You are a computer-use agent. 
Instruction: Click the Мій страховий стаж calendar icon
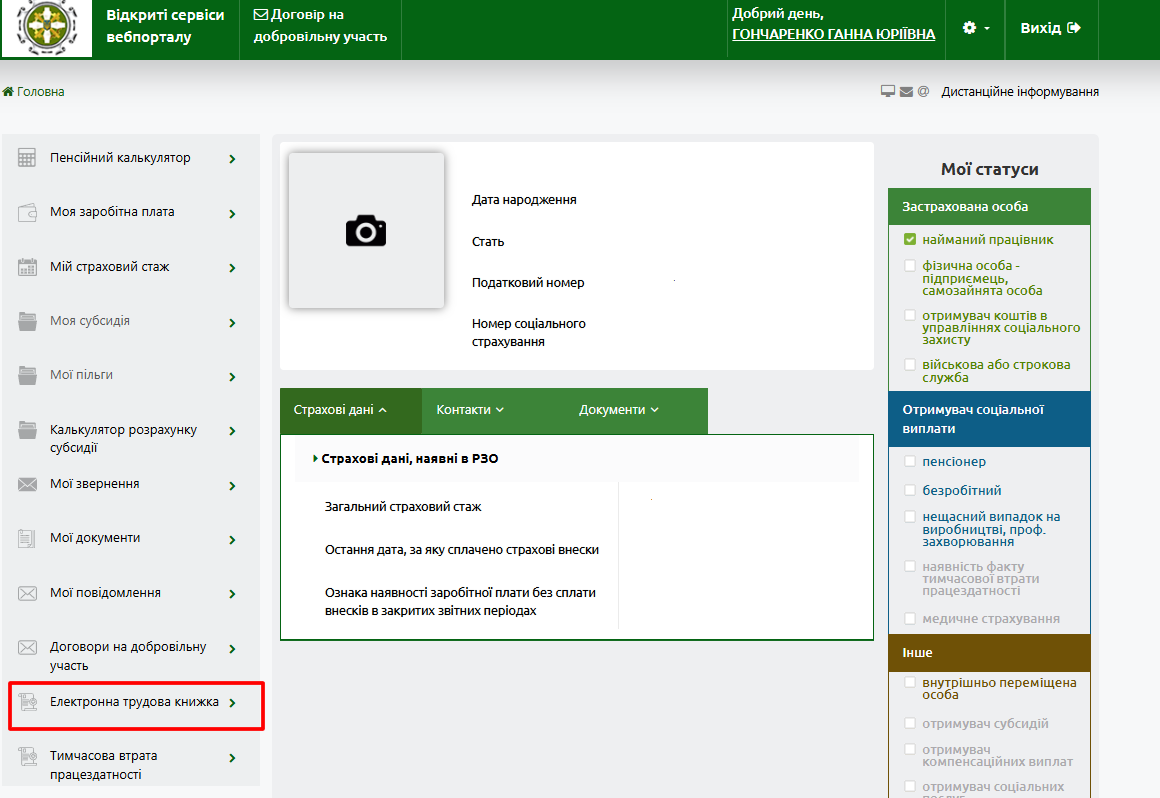pyautogui.click(x=27, y=267)
